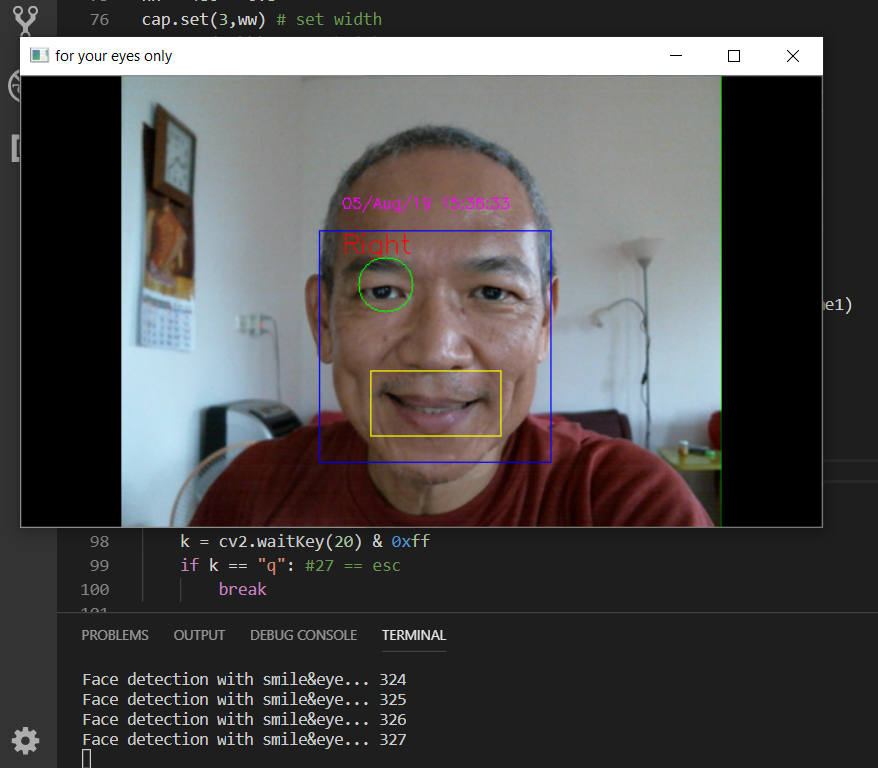
Task: Click the blue face detection rectangle in the video
Action: pos(435,231)
